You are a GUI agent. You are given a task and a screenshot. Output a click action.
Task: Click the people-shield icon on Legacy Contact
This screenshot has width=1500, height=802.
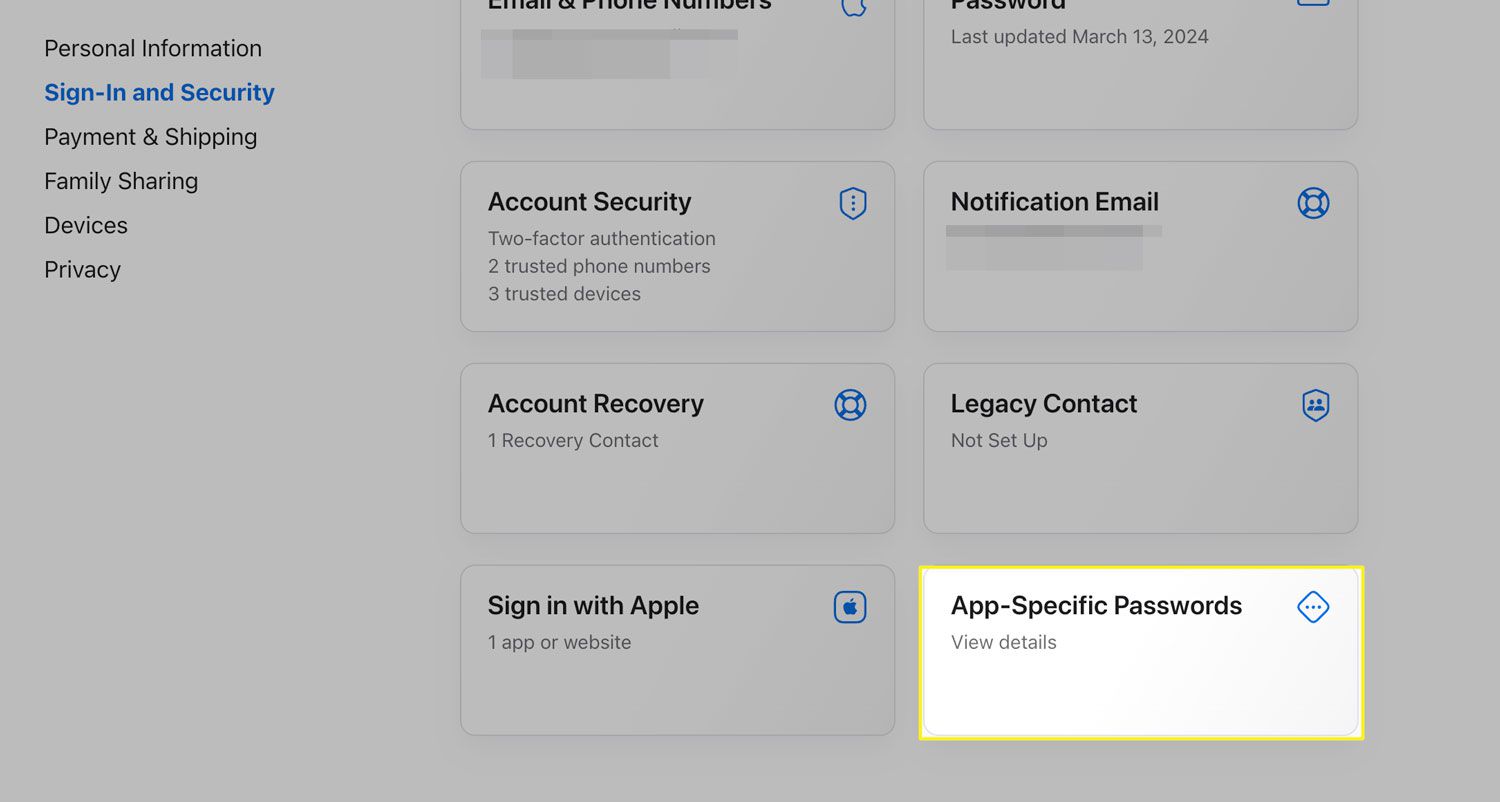(x=1315, y=405)
